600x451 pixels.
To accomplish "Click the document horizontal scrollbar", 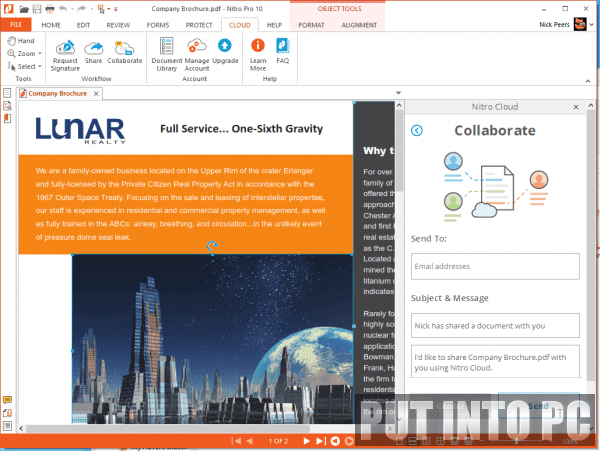I will pos(168,428).
